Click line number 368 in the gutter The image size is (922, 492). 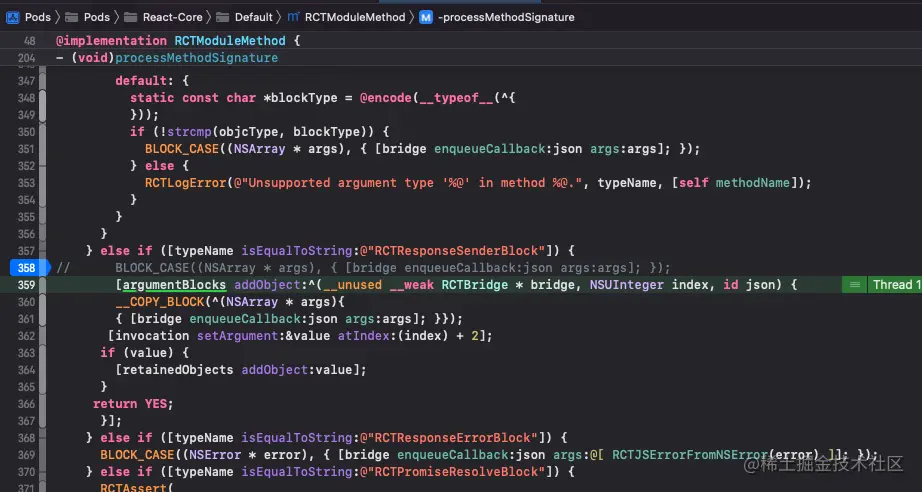pyautogui.click(x=26, y=438)
